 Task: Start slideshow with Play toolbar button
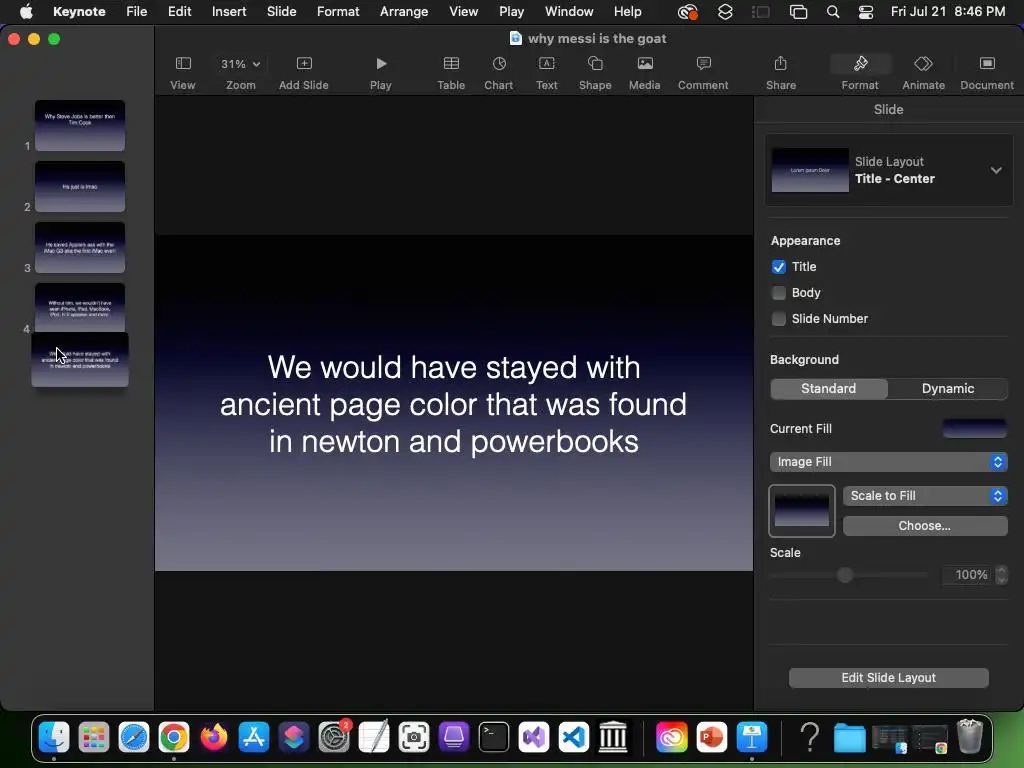click(381, 72)
